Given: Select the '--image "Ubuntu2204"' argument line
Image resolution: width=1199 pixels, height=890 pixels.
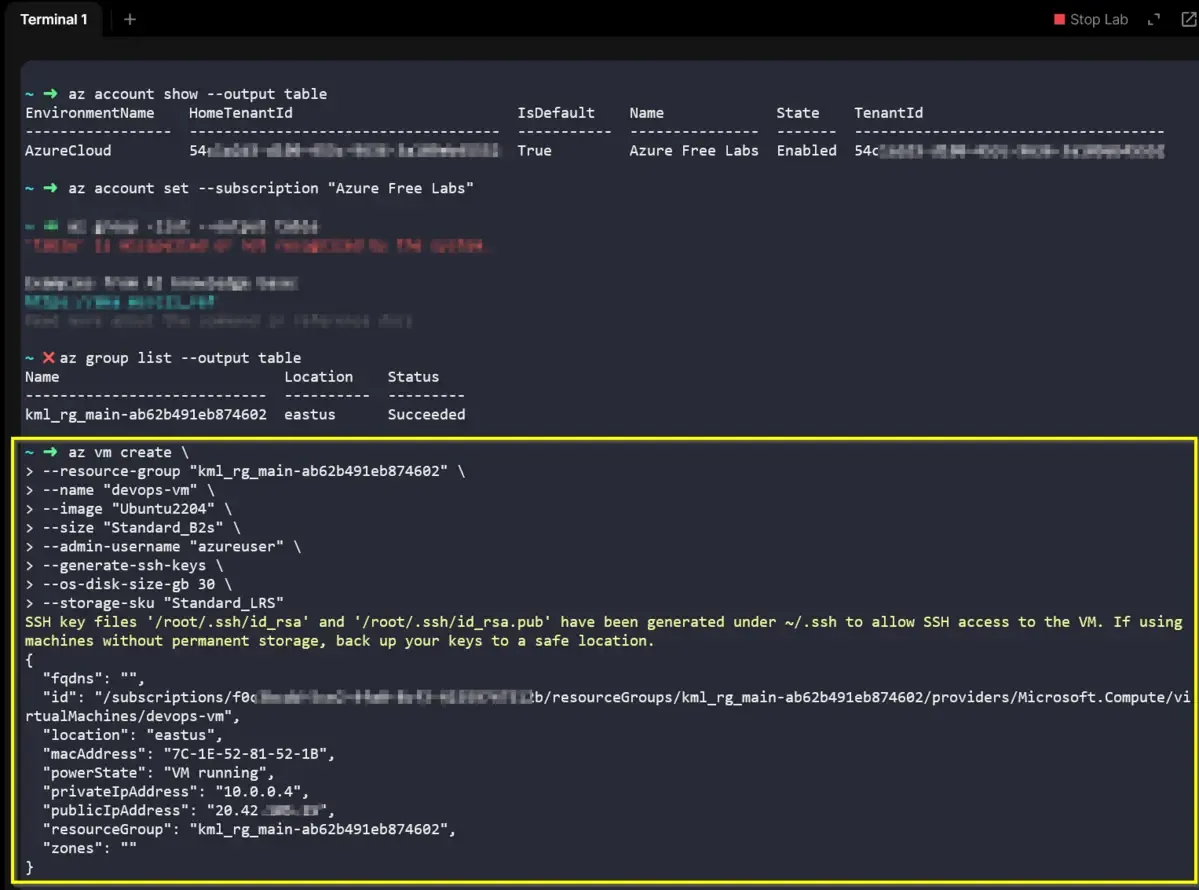Looking at the screenshot, I should (x=128, y=509).
